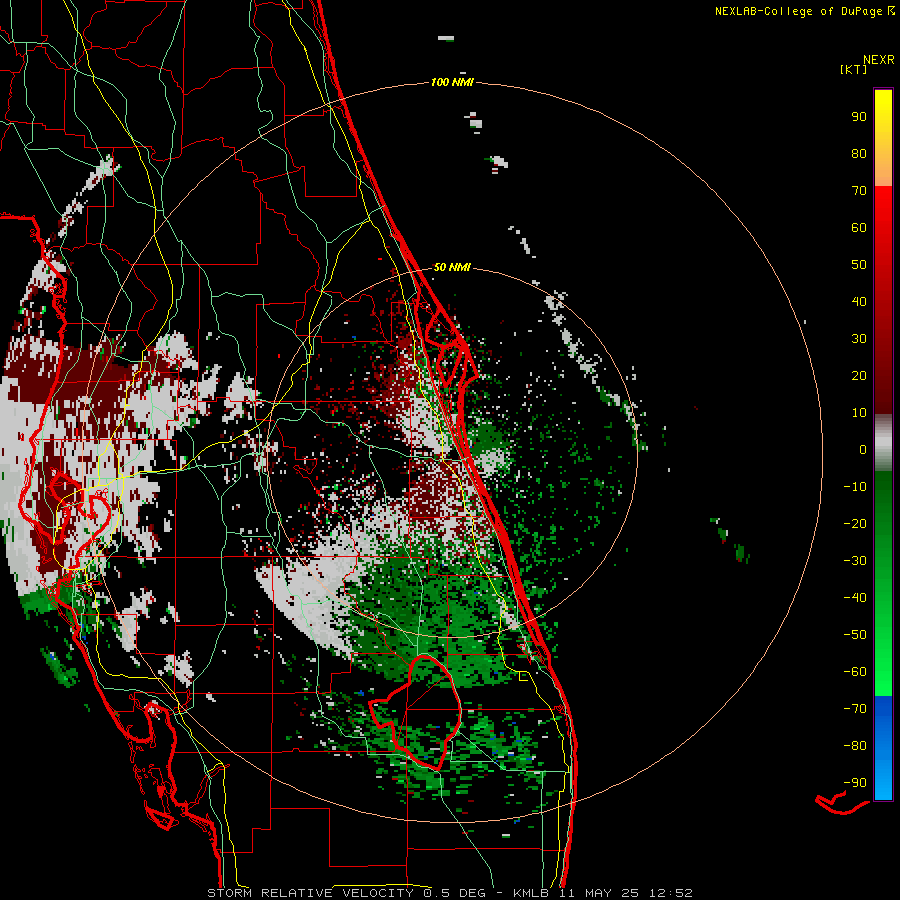
Task: Click the '-40' value on the velocity scale
Action: pos(855,598)
